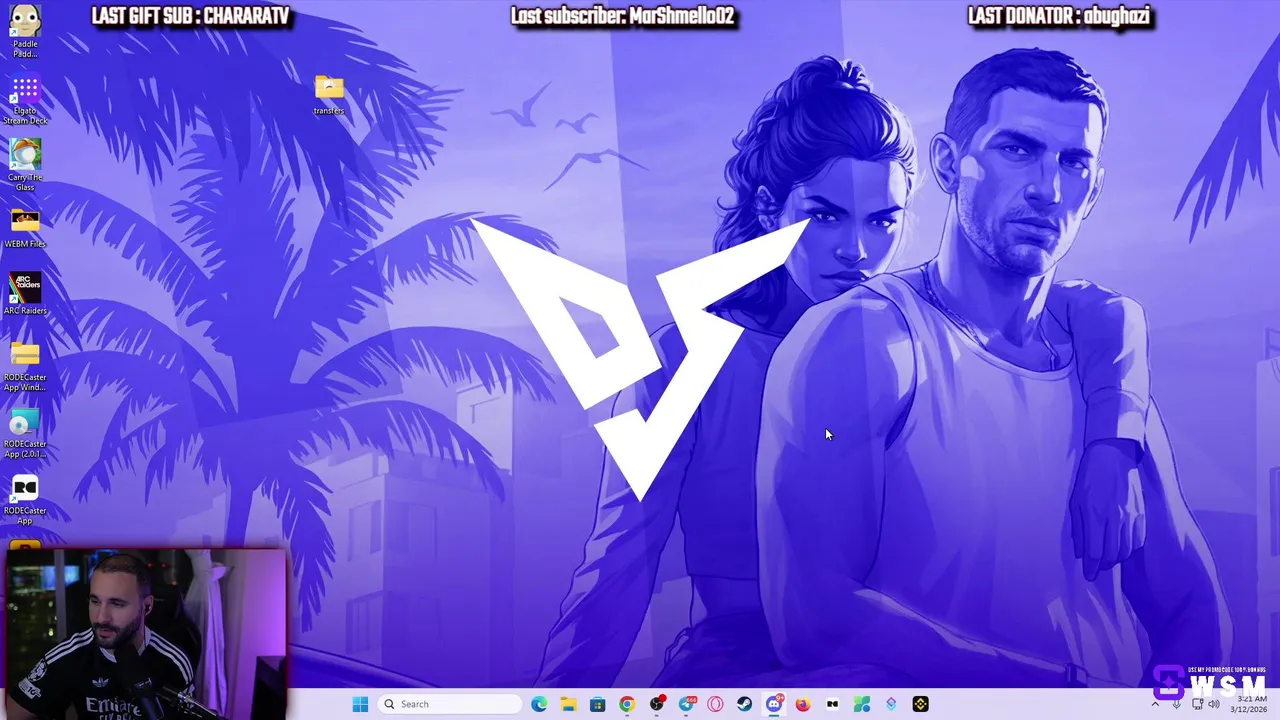1280x720 pixels.
Task: Open the volume control in the system tray
Action: pyautogui.click(x=1214, y=704)
